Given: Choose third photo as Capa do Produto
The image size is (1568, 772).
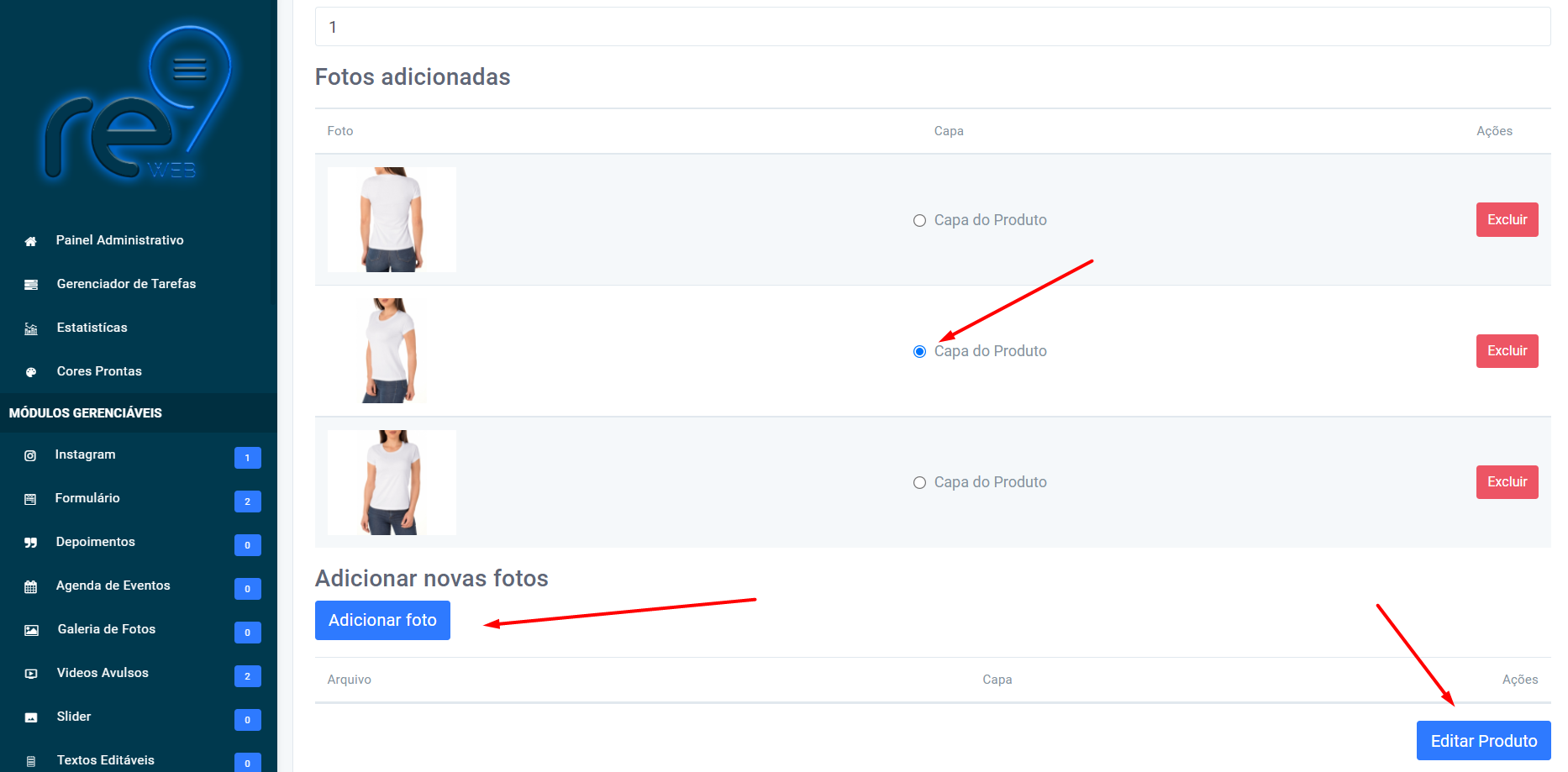Looking at the screenshot, I should [x=919, y=482].
